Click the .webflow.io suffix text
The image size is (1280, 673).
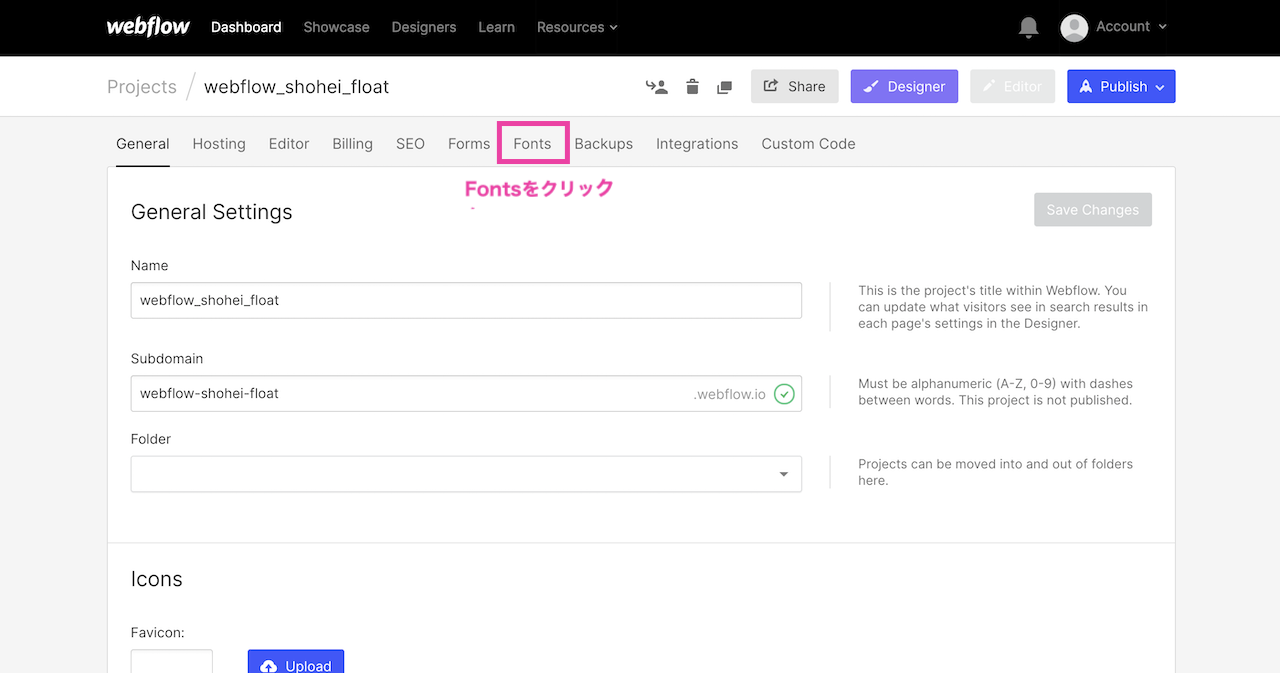click(x=730, y=394)
